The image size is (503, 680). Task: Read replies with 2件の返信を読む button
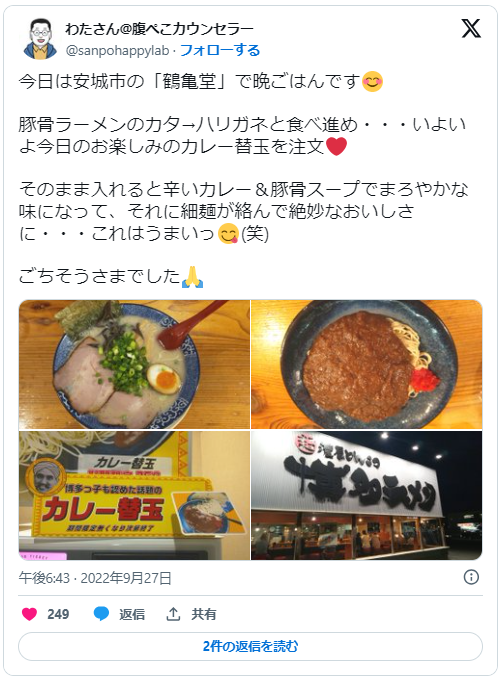click(250, 646)
